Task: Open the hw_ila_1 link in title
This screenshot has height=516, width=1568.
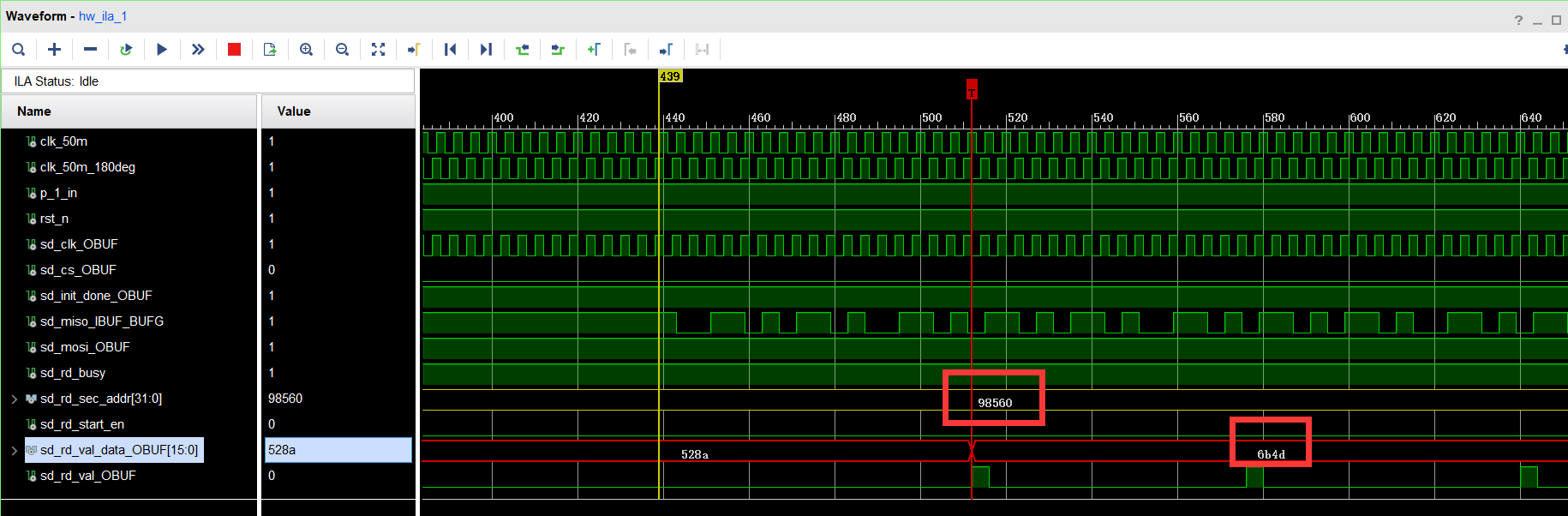Action: coord(103,16)
